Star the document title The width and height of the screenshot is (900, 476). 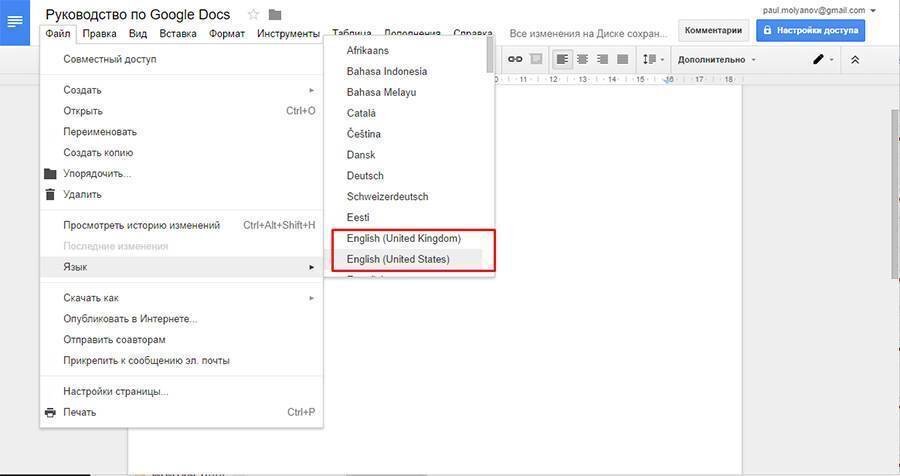[253, 14]
